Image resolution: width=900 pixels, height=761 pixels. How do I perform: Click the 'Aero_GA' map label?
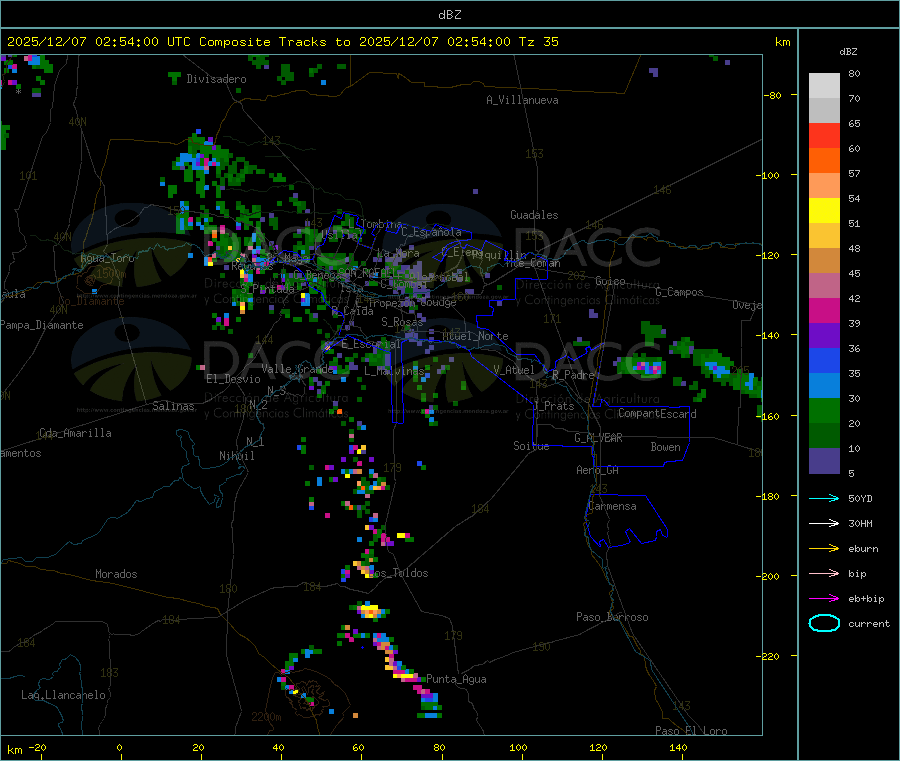pos(598,471)
